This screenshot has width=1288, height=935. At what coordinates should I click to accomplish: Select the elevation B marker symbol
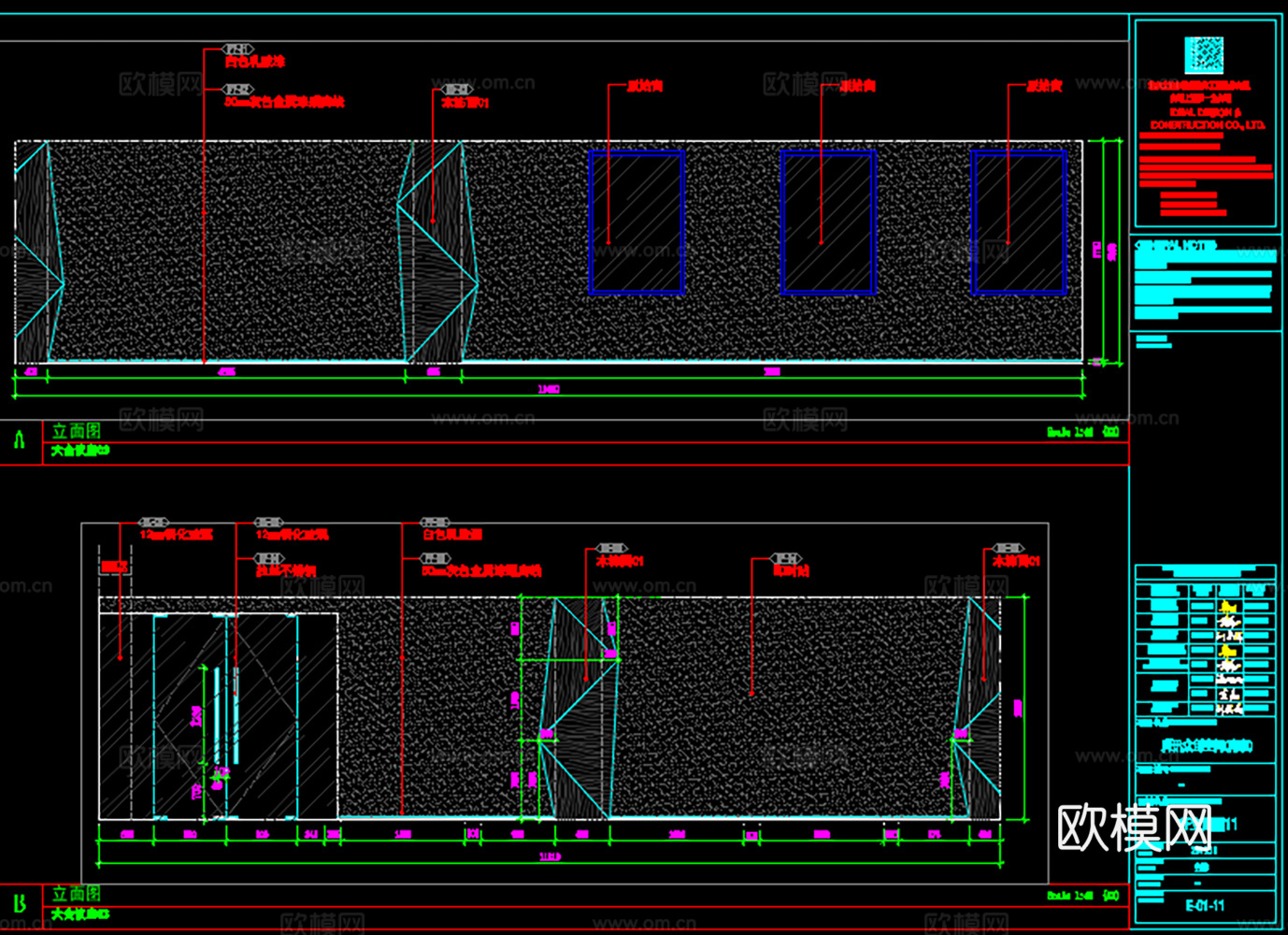[20, 903]
